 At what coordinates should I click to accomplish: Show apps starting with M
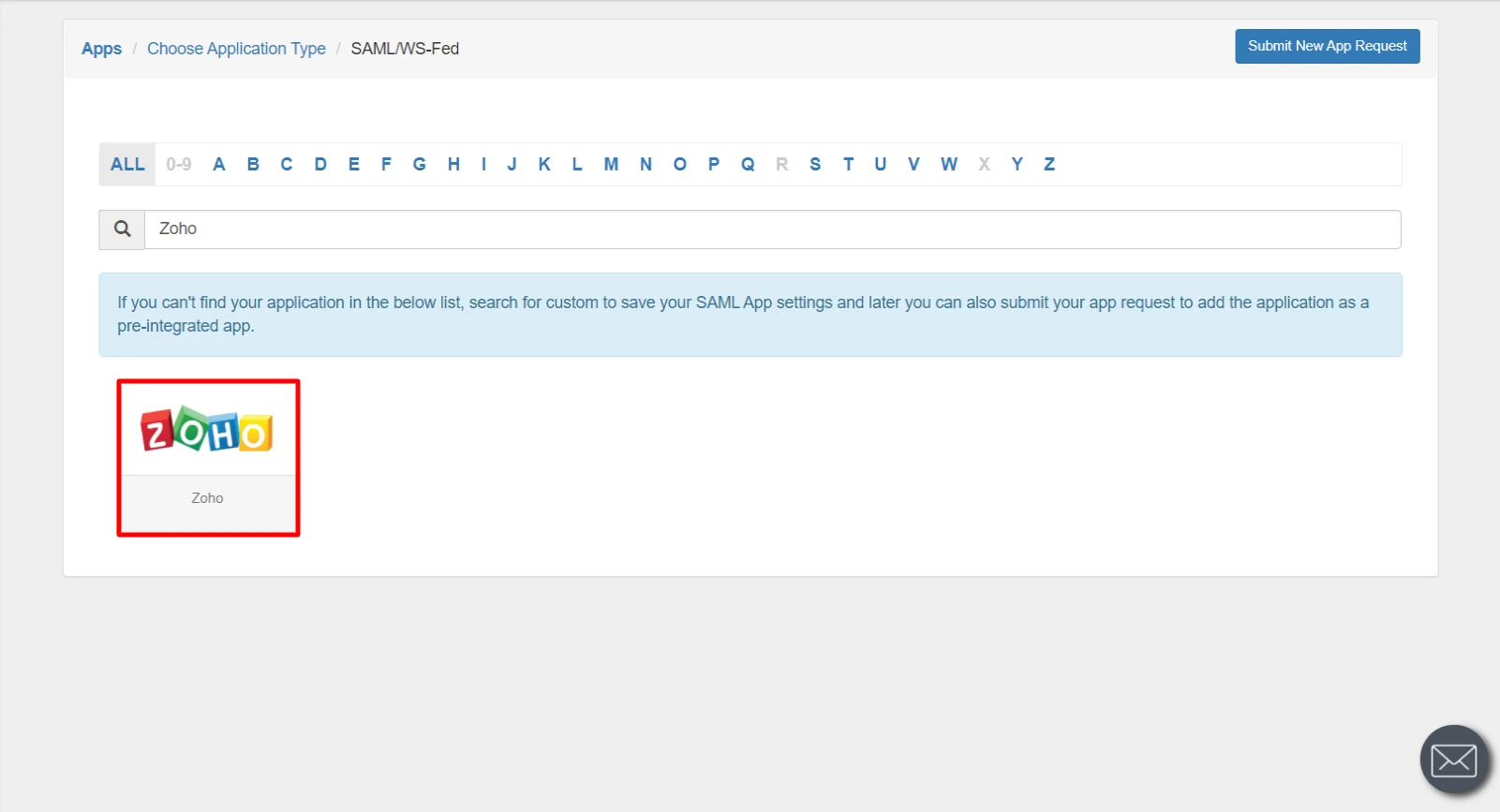(611, 165)
